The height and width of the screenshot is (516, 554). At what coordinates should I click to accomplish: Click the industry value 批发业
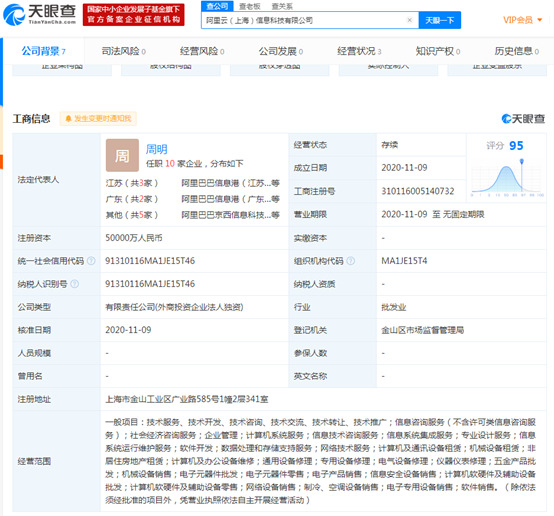[394, 307]
